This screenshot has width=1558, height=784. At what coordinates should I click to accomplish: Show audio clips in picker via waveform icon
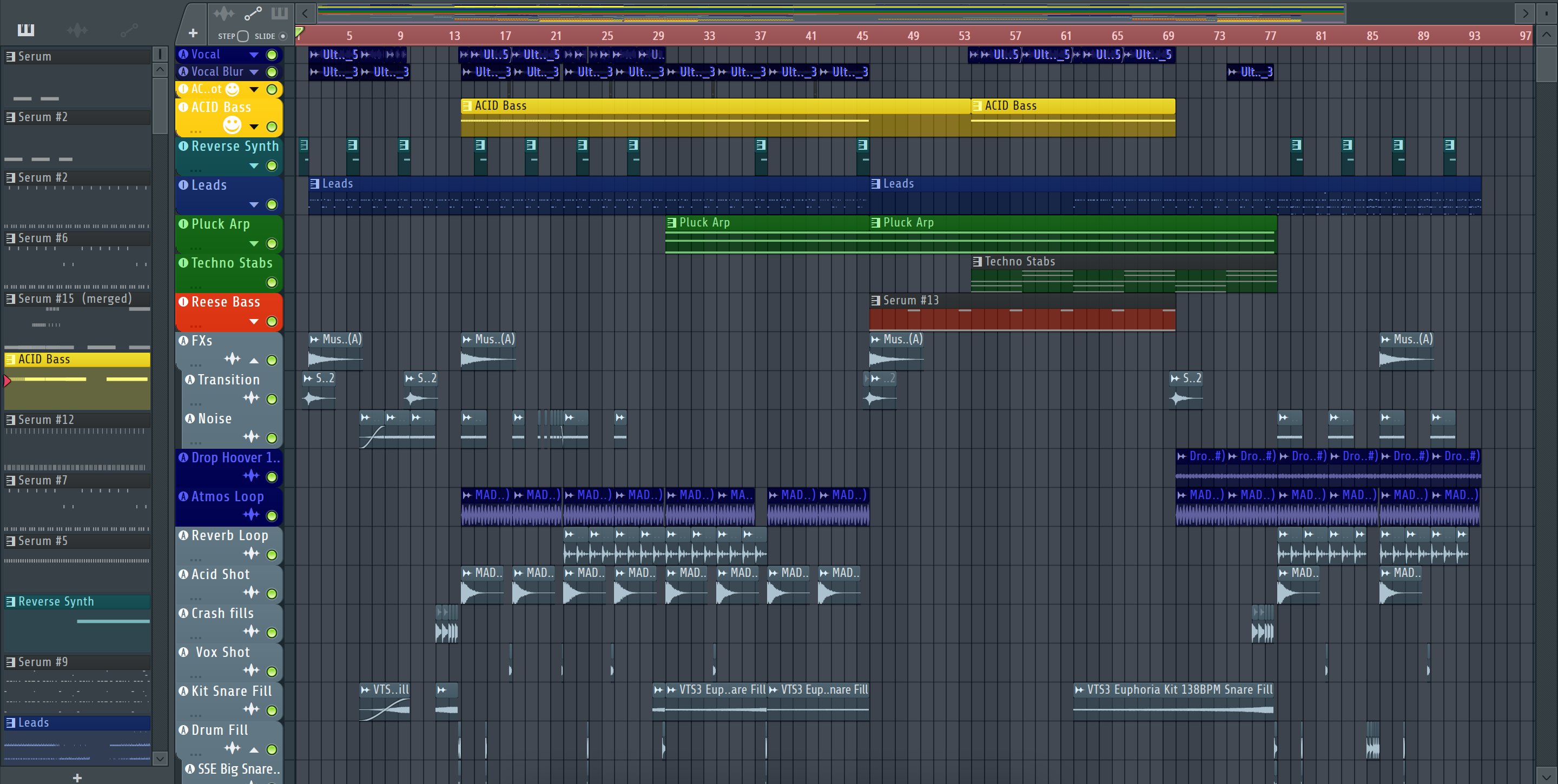pyautogui.click(x=77, y=30)
